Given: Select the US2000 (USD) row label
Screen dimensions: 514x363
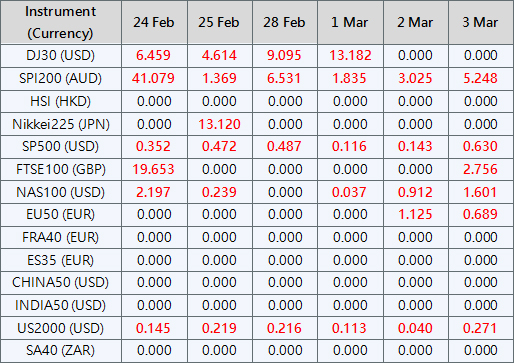Looking at the screenshot, I should click(x=61, y=328).
